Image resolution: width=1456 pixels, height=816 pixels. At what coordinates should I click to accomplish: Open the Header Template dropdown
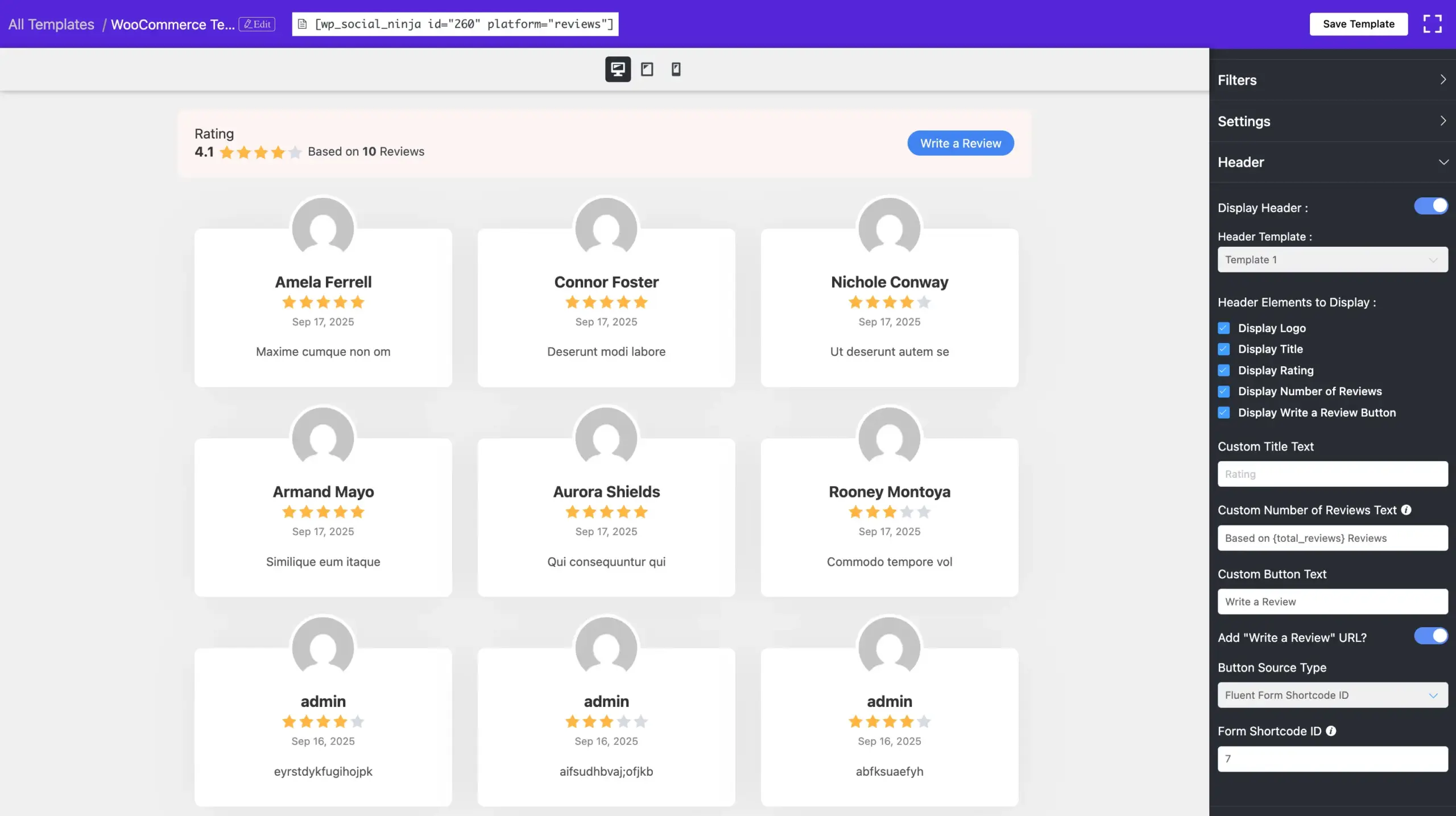point(1332,259)
